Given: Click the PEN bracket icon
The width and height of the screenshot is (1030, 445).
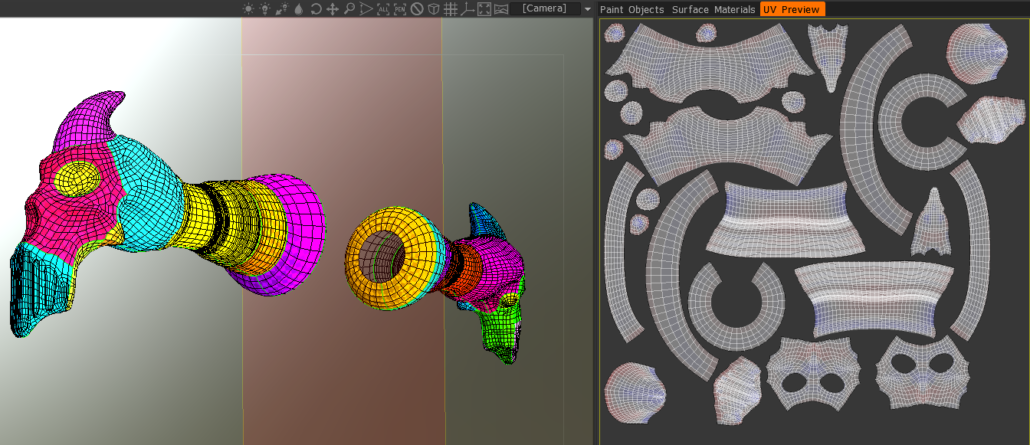Looking at the screenshot, I should coord(400,9).
